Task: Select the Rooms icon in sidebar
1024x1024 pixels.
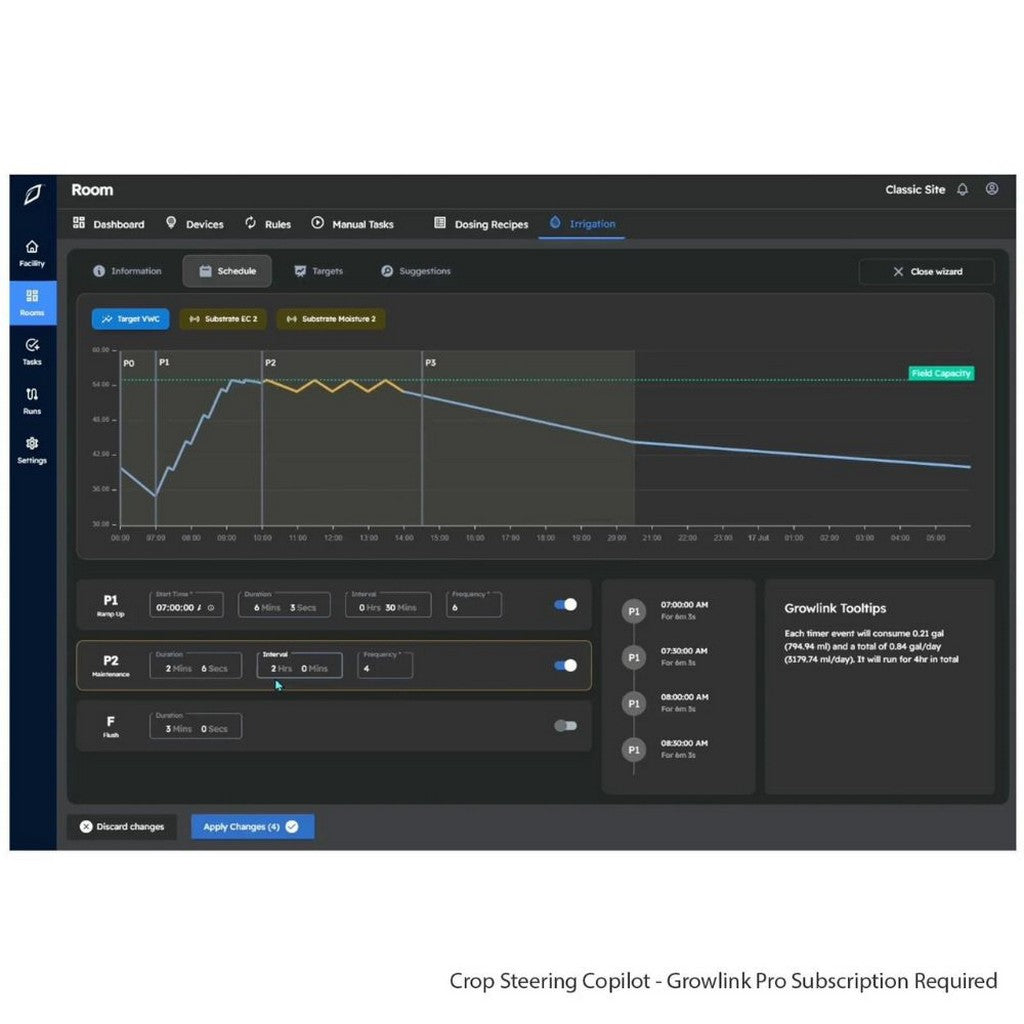Action: pos(32,303)
